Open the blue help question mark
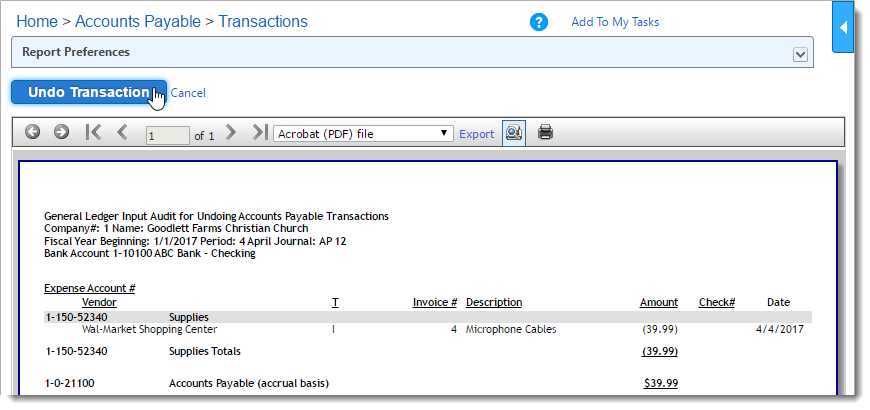The width and height of the screenshot is (870, 410). (x=539, y=22)
